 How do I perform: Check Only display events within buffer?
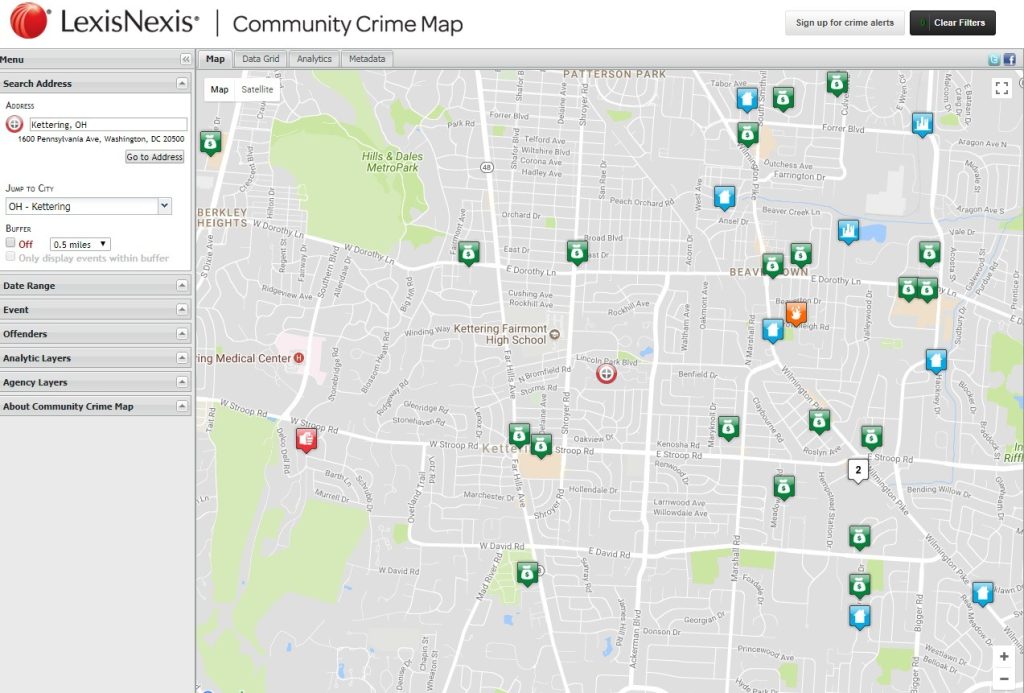pyautogui.click(x=10, y=257)
